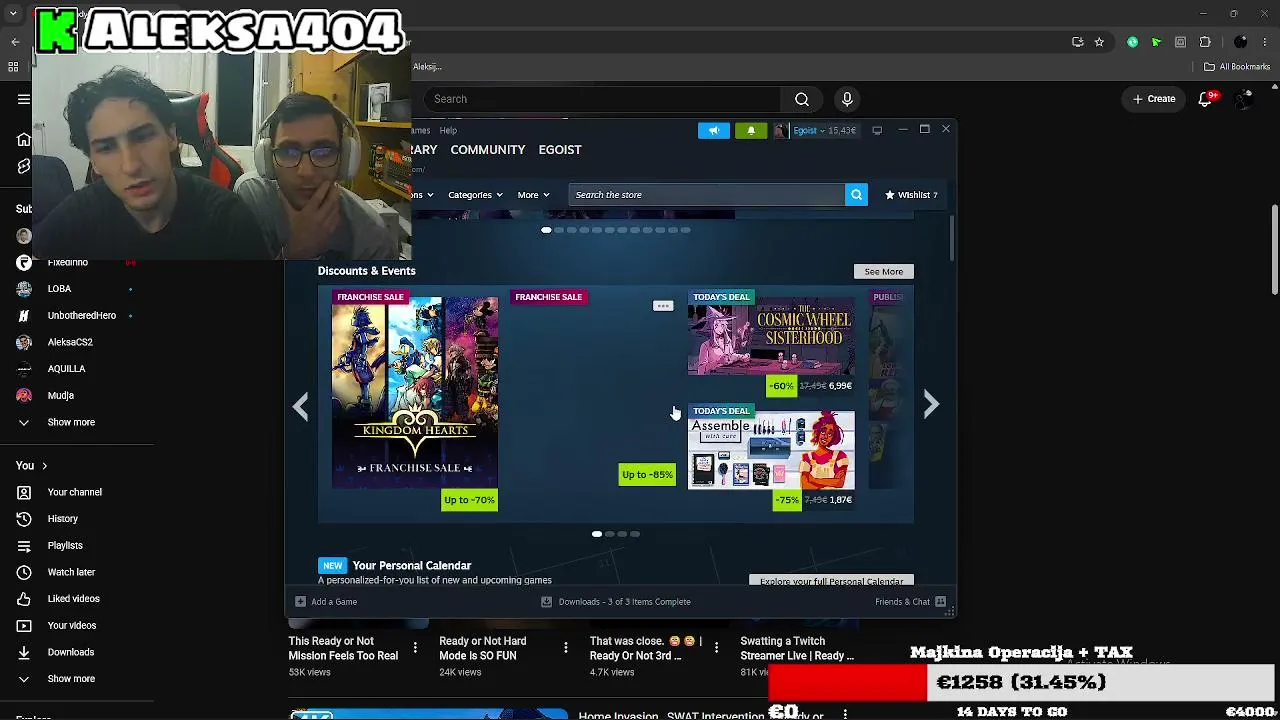Open Steam notifications green bell

(x=751, y=130)
